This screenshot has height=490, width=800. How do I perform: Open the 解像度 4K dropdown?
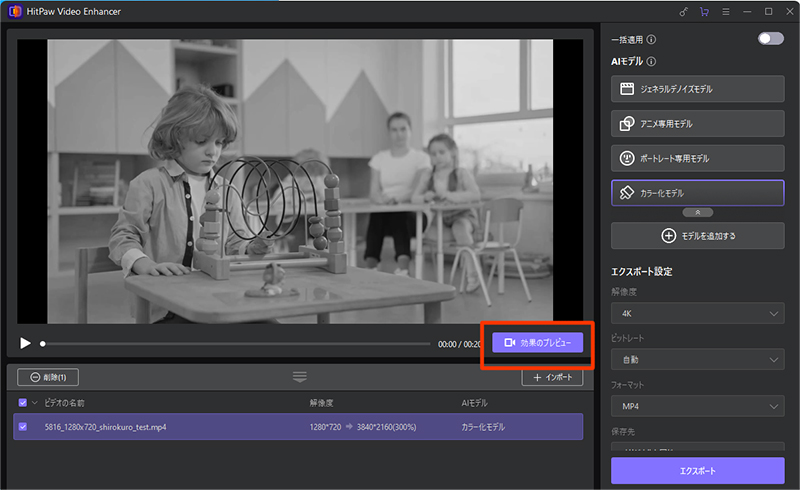(x=697, y=315)
